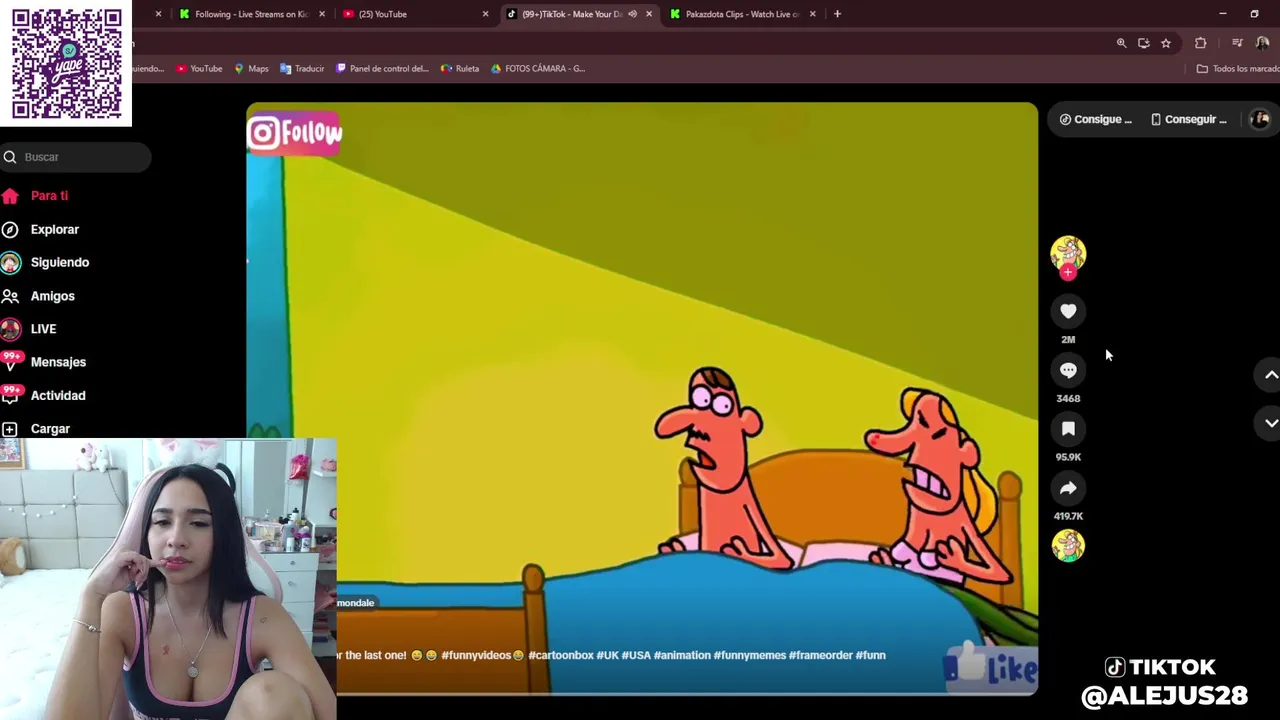This screenshot has height=720, width=1280.
Task: Click the #funnyvideos hashtag
Action: pyautogui.click(x=476, y=655)
